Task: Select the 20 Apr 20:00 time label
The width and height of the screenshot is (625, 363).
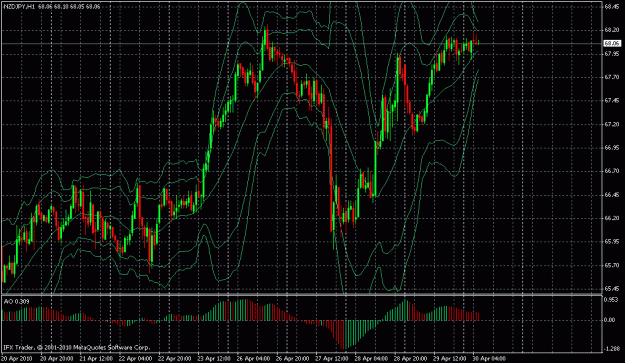Action: [x=56, y=359]
